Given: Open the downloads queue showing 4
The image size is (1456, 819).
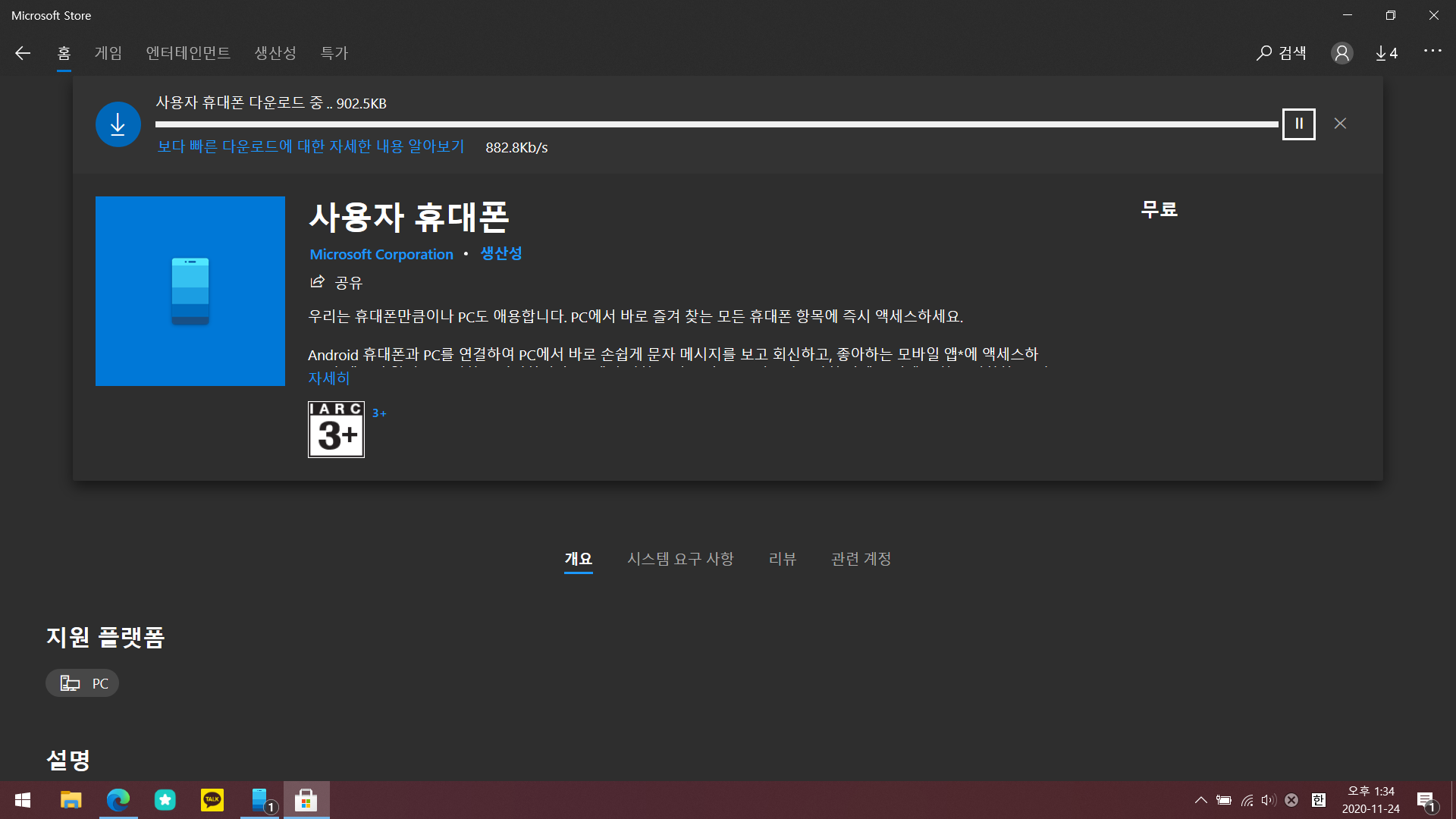Looking at the screenshot, I should pyautogui.click(x=1386, y=53).
